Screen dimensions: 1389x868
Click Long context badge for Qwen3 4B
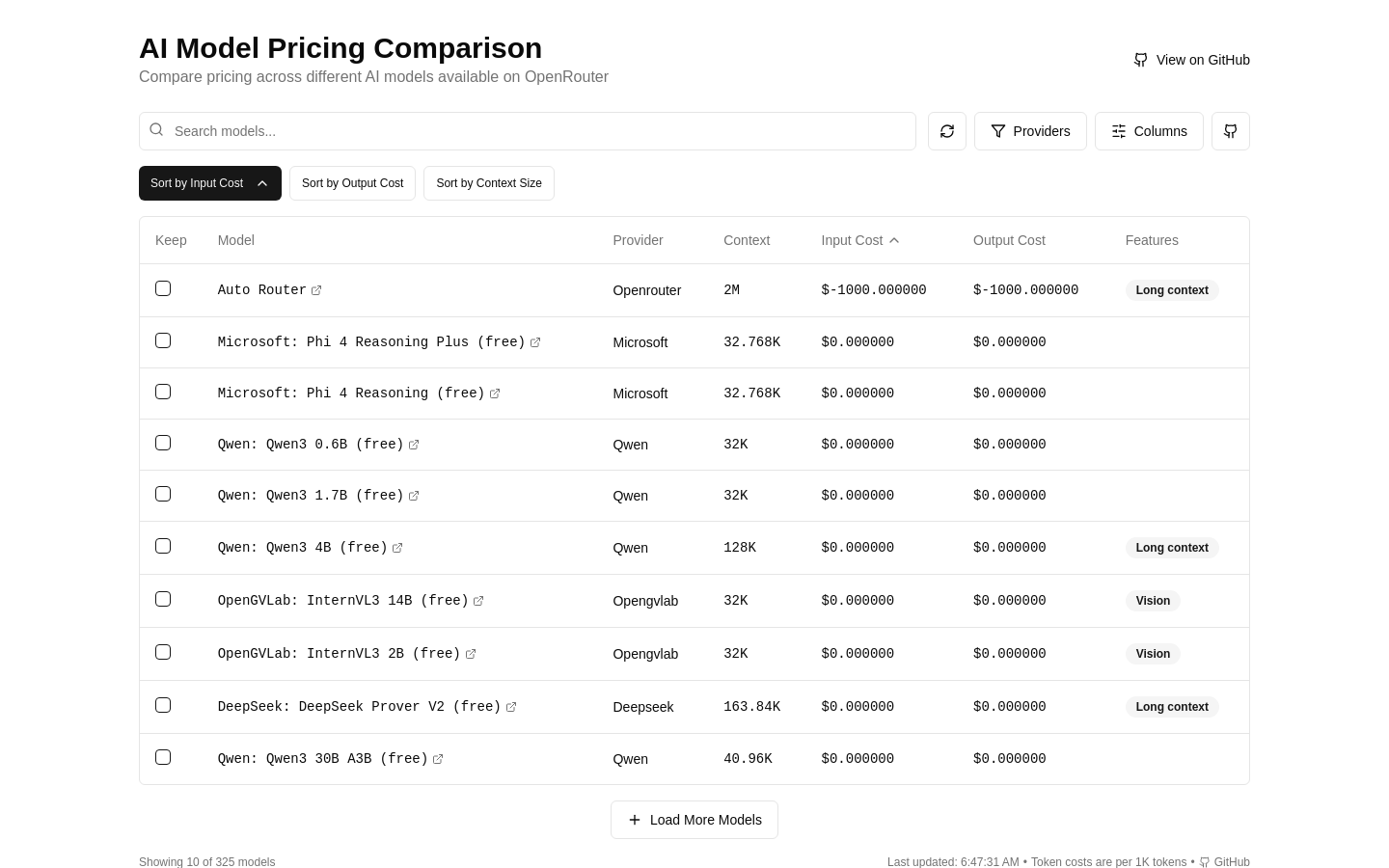1172,548
